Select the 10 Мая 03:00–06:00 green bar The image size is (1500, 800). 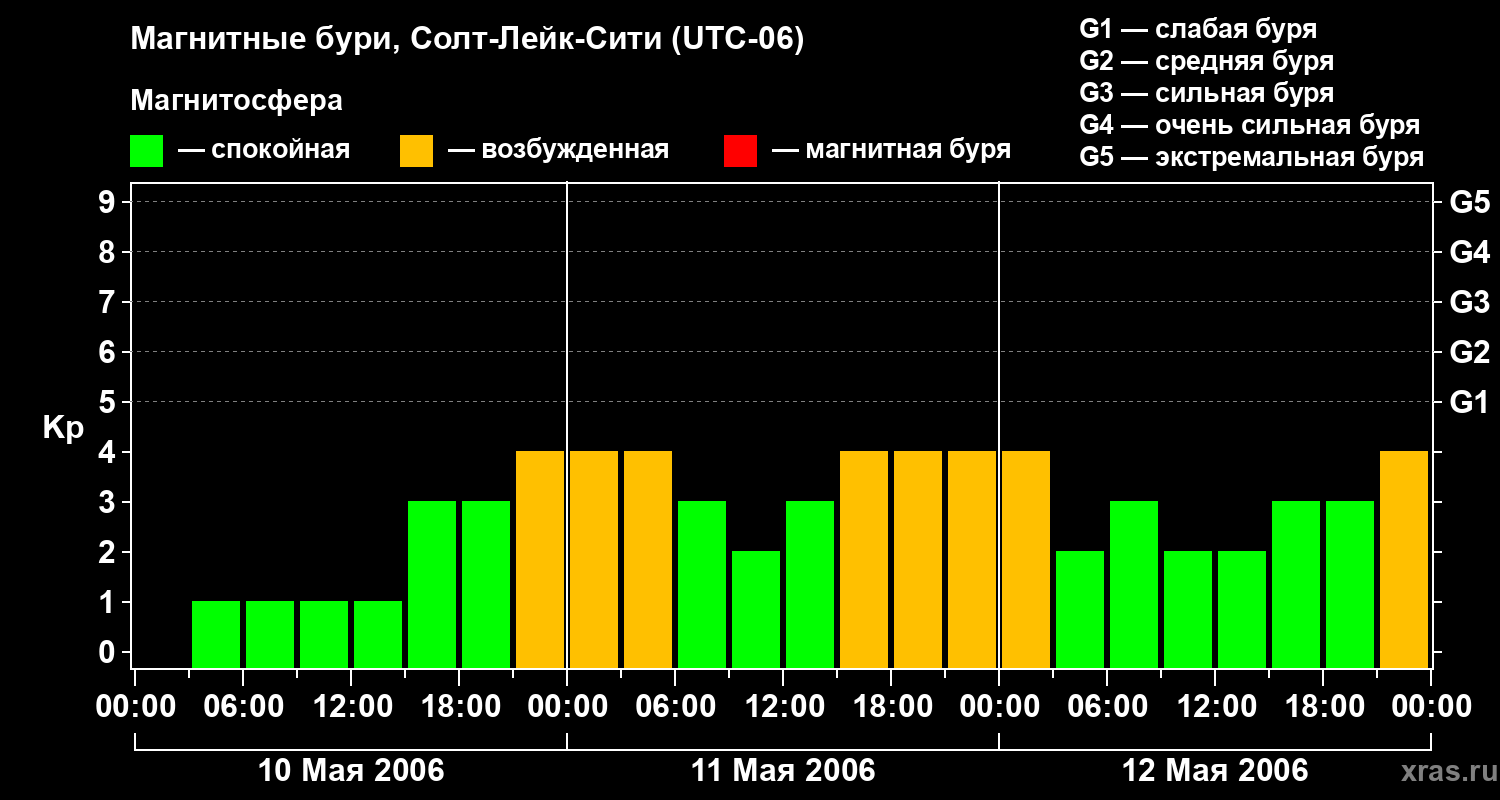click(216, 634)
